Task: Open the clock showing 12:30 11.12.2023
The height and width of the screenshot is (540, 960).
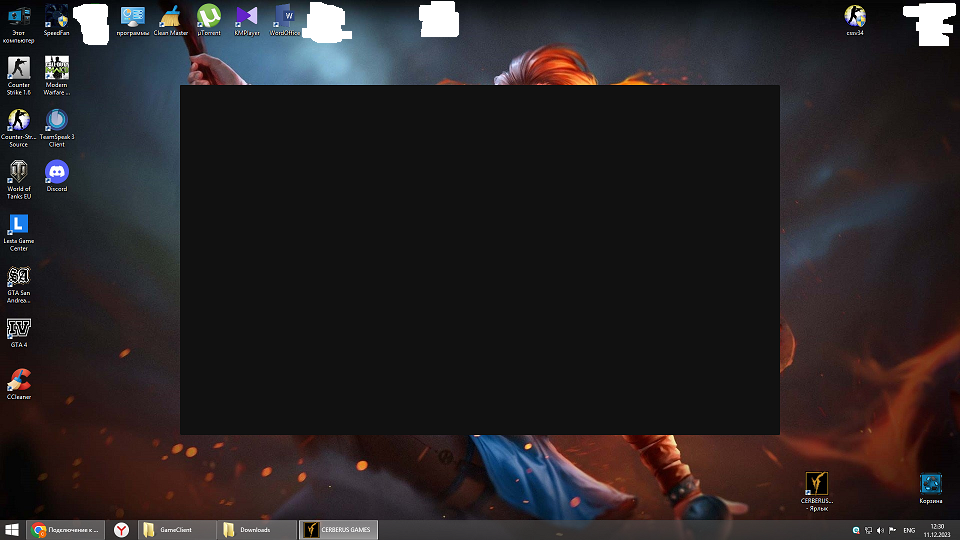Action: 937,530
